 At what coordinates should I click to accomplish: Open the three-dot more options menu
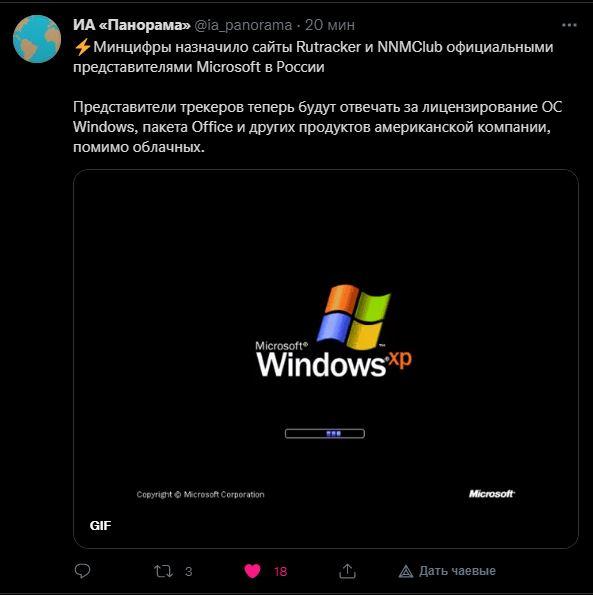tap(569, 25)
